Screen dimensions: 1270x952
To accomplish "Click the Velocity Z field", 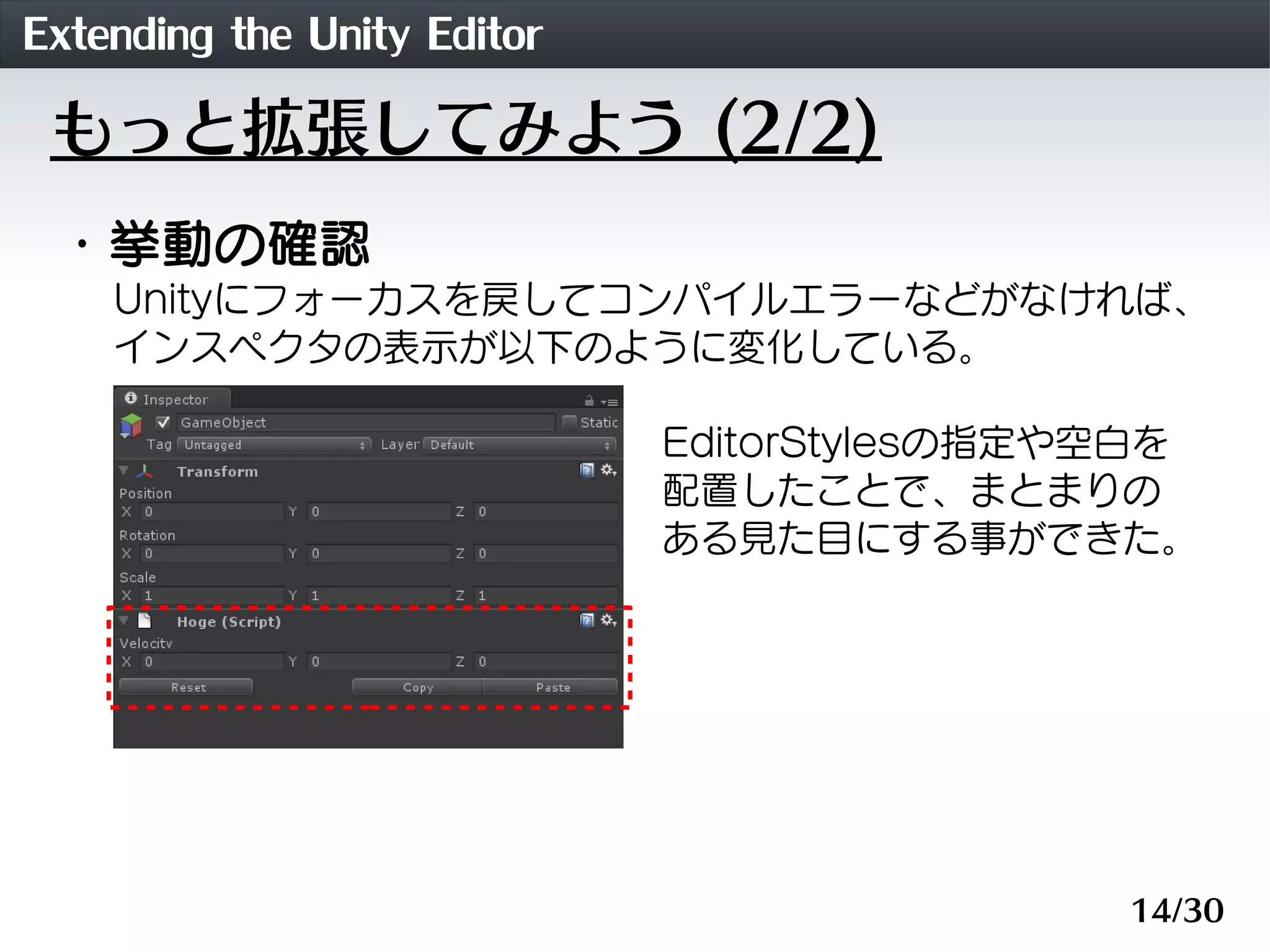I will 546,662.
